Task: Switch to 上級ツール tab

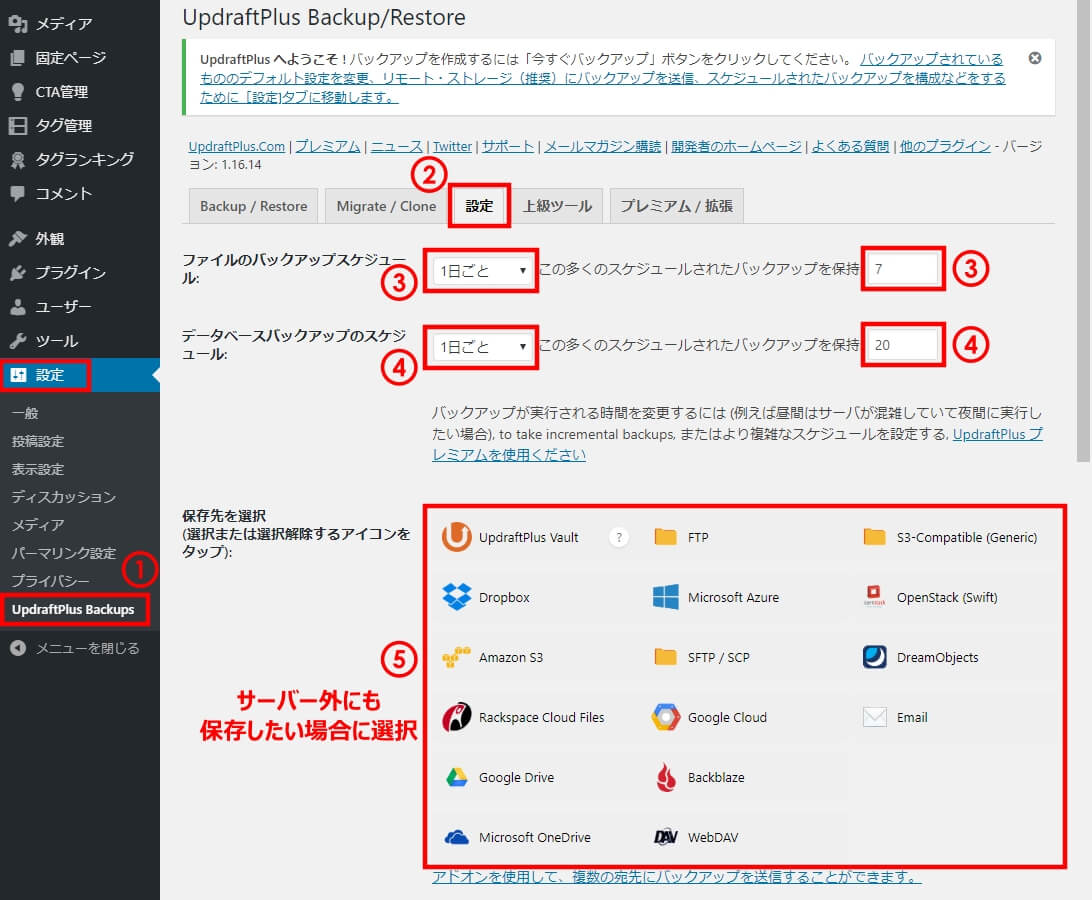Action: coord(557,206)
